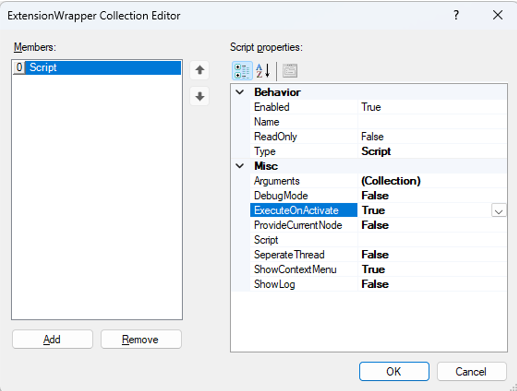Confirm changes with OK button
517x391 pixels.
pos(394,371)
